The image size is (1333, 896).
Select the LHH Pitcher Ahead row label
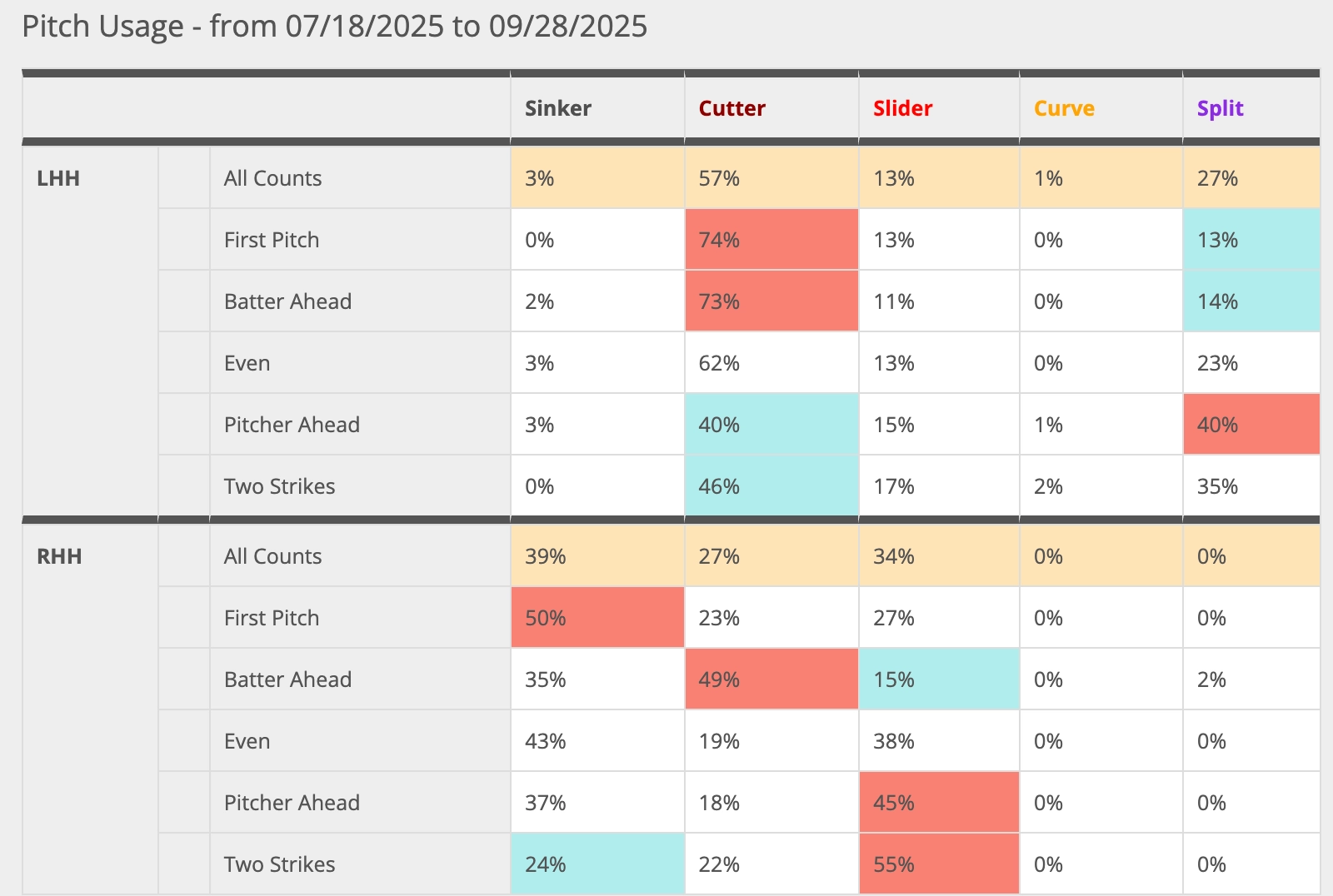pos(292,425)
